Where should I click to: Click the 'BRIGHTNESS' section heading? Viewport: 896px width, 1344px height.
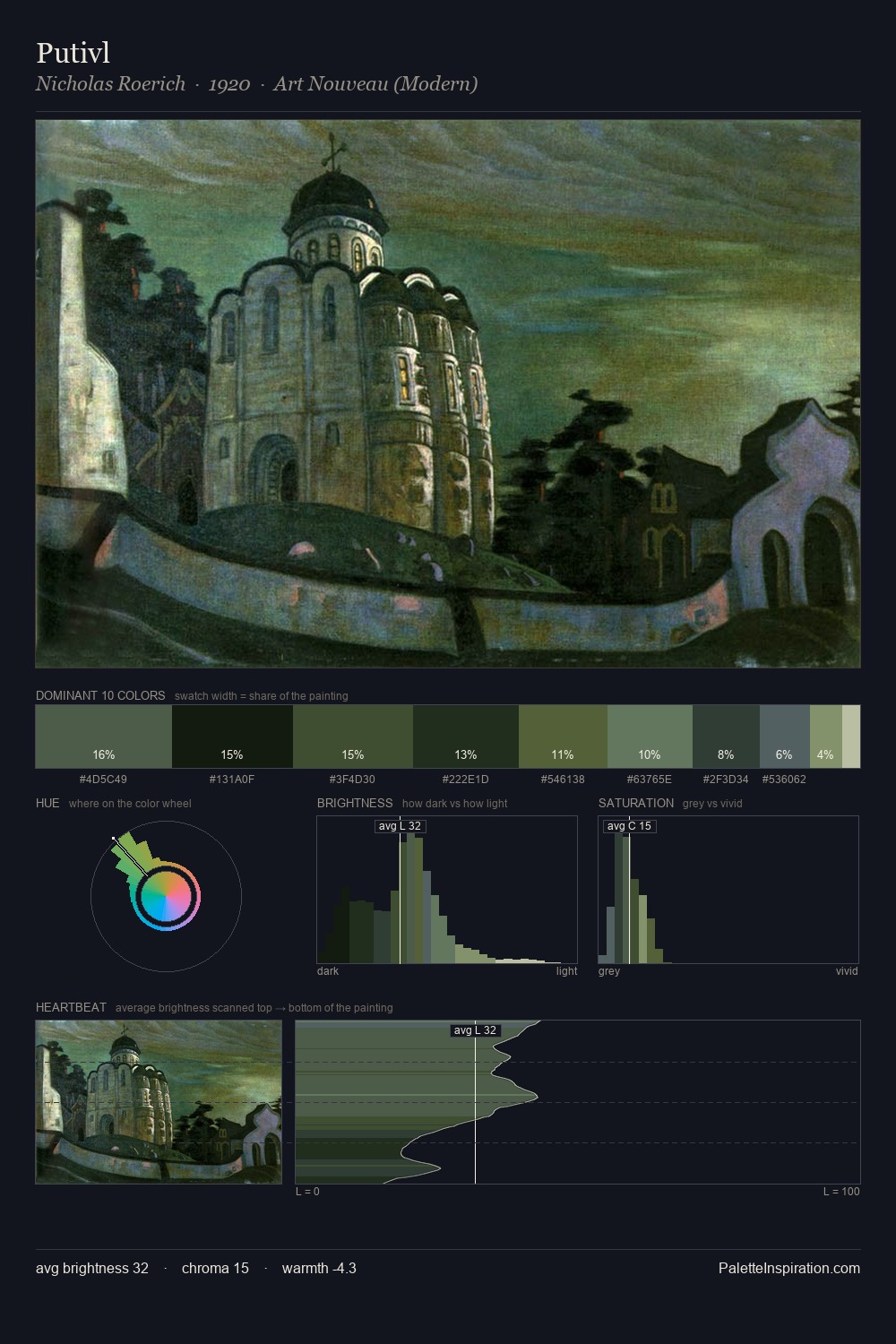click(355, 803)
